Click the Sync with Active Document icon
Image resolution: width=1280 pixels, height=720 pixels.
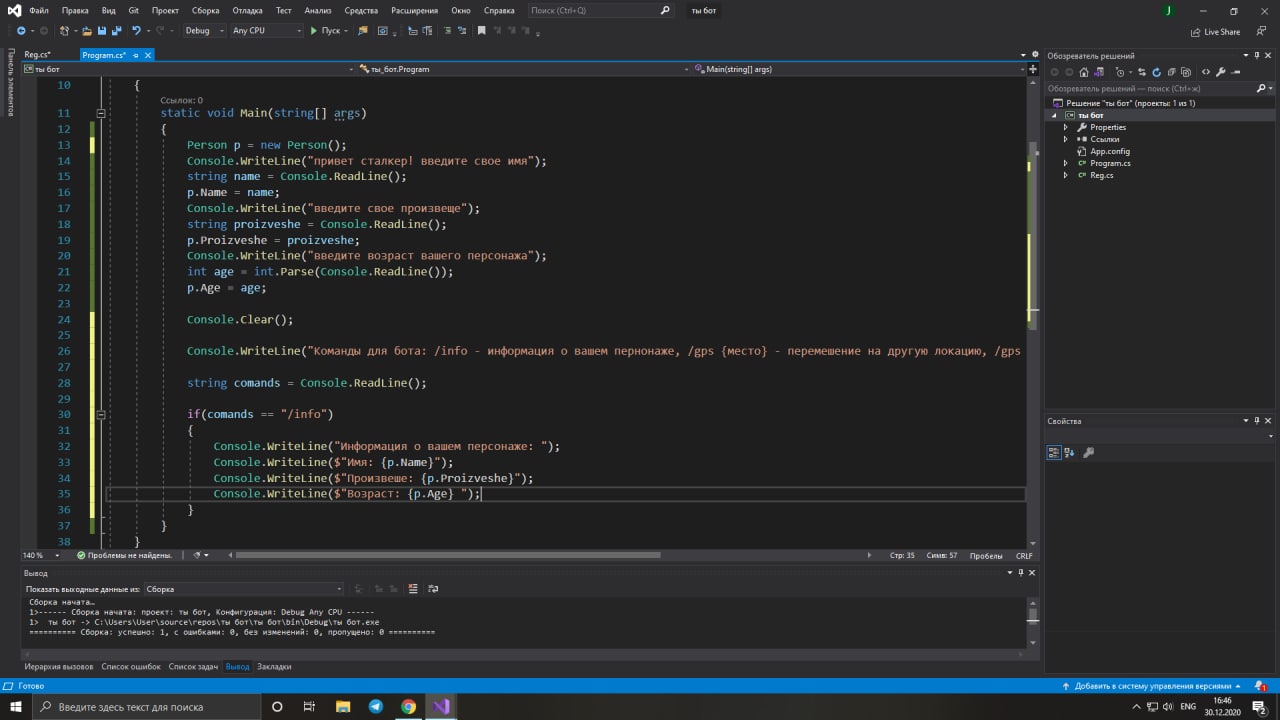[x=1142, y=72]
